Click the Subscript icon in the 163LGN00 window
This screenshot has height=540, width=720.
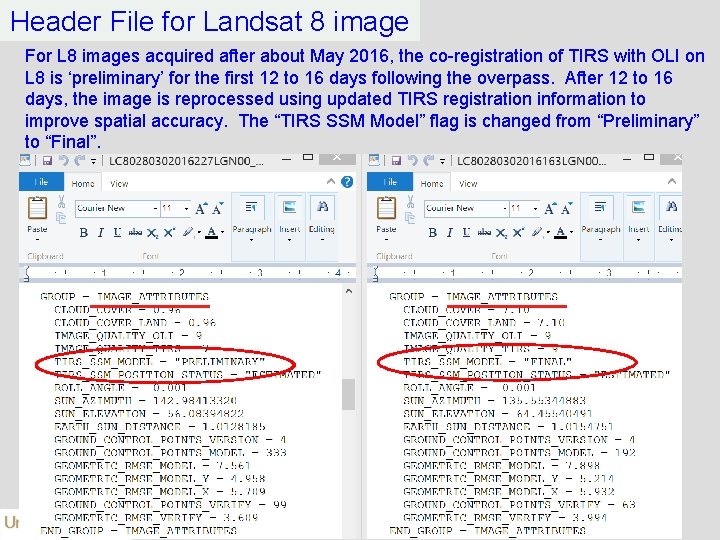pos(501,233)
